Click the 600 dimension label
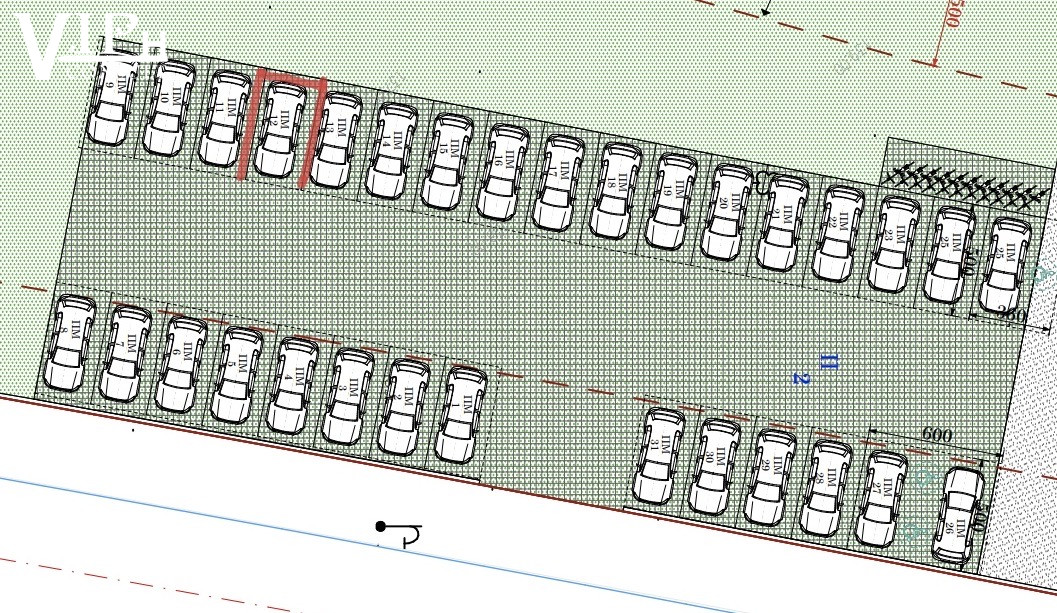This screenshot has width=1057, height=613. (936, 436)
